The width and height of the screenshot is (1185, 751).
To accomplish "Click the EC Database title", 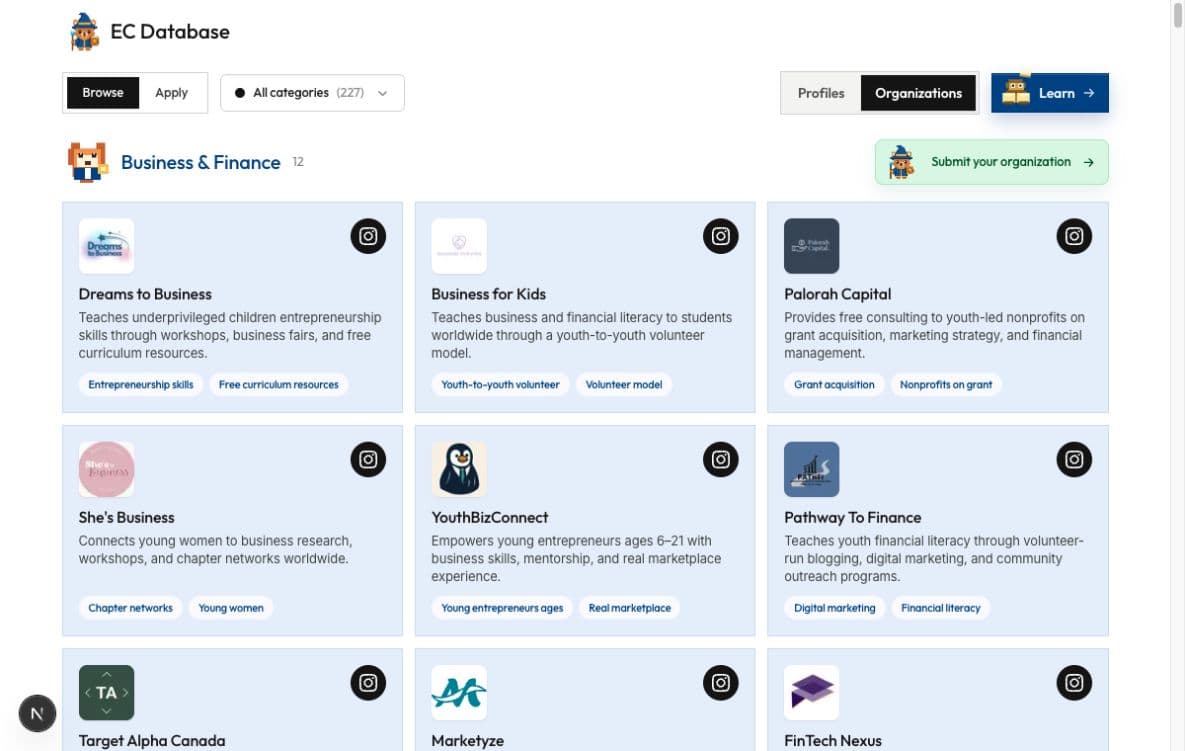I will [x=170, y=32].
